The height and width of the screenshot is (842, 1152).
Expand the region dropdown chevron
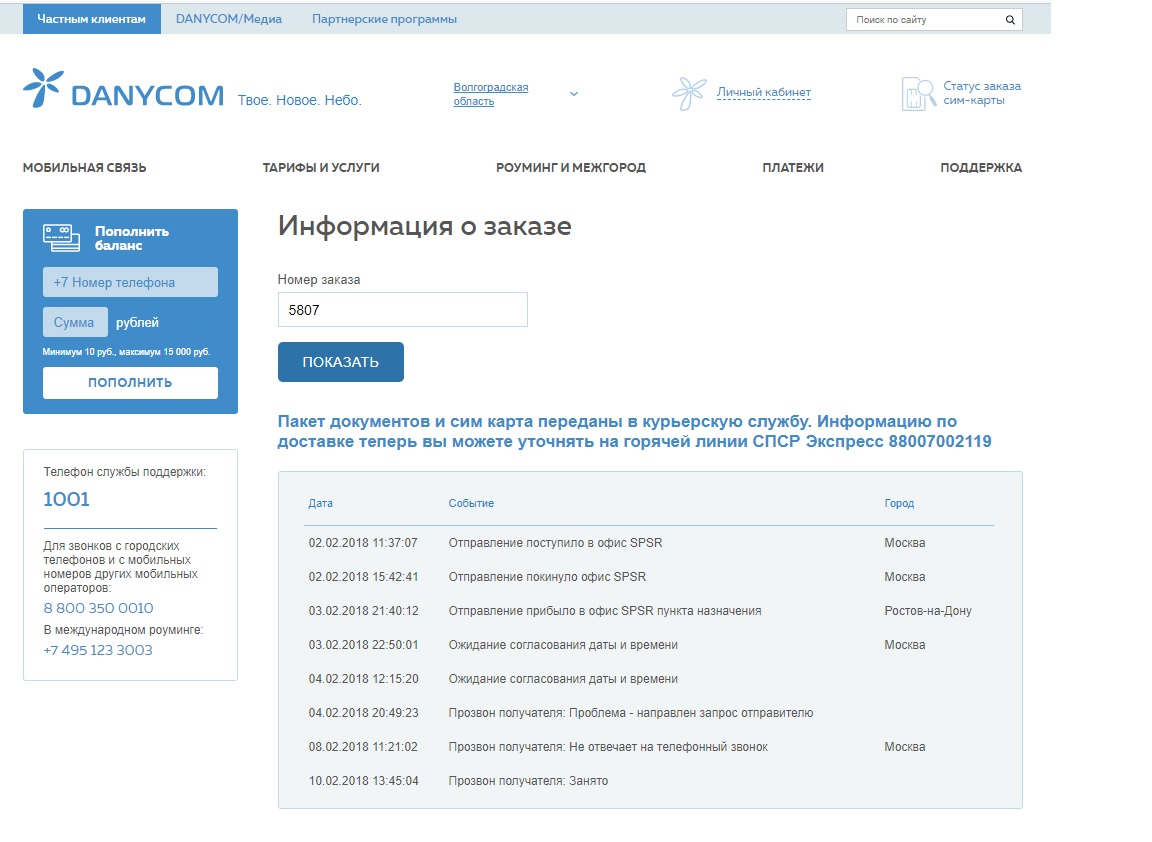point(574,94)
